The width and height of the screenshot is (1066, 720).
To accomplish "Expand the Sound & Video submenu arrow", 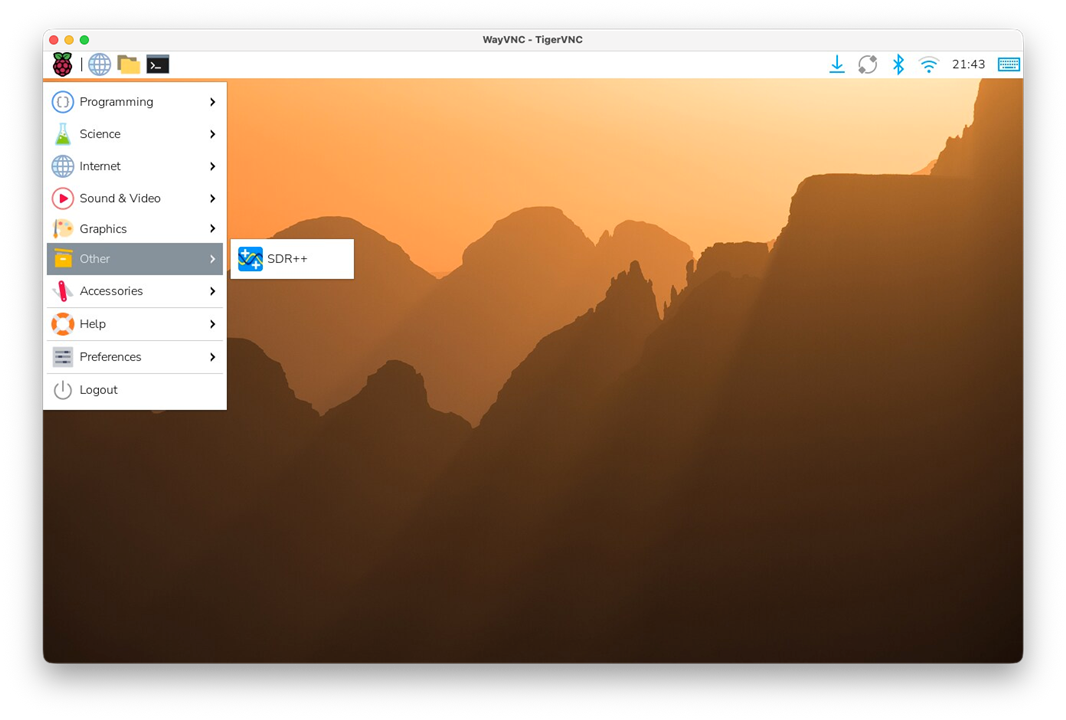I will pos(213,199).
